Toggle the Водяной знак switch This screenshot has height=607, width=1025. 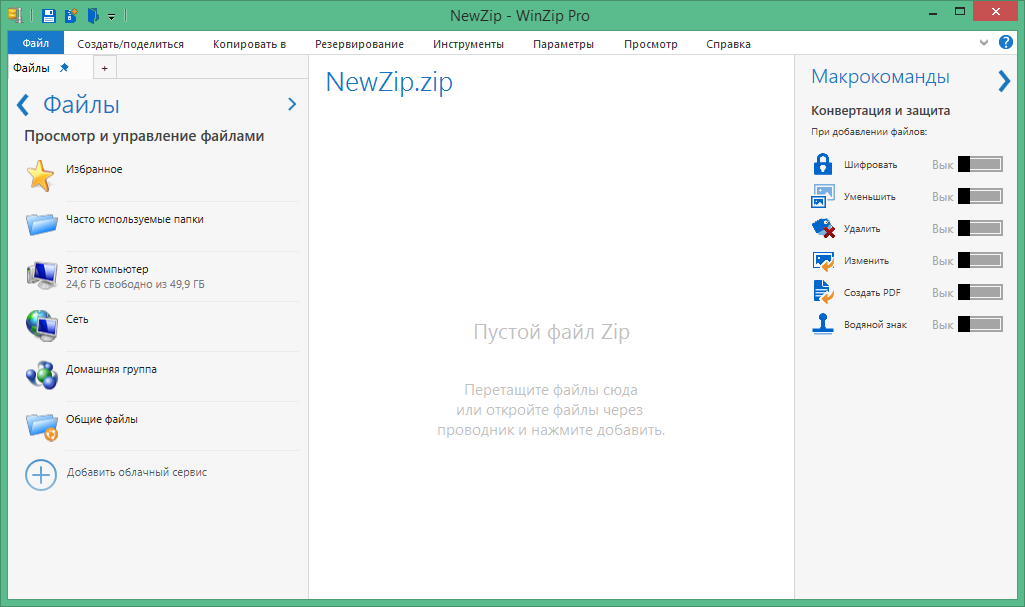(981, 324)
